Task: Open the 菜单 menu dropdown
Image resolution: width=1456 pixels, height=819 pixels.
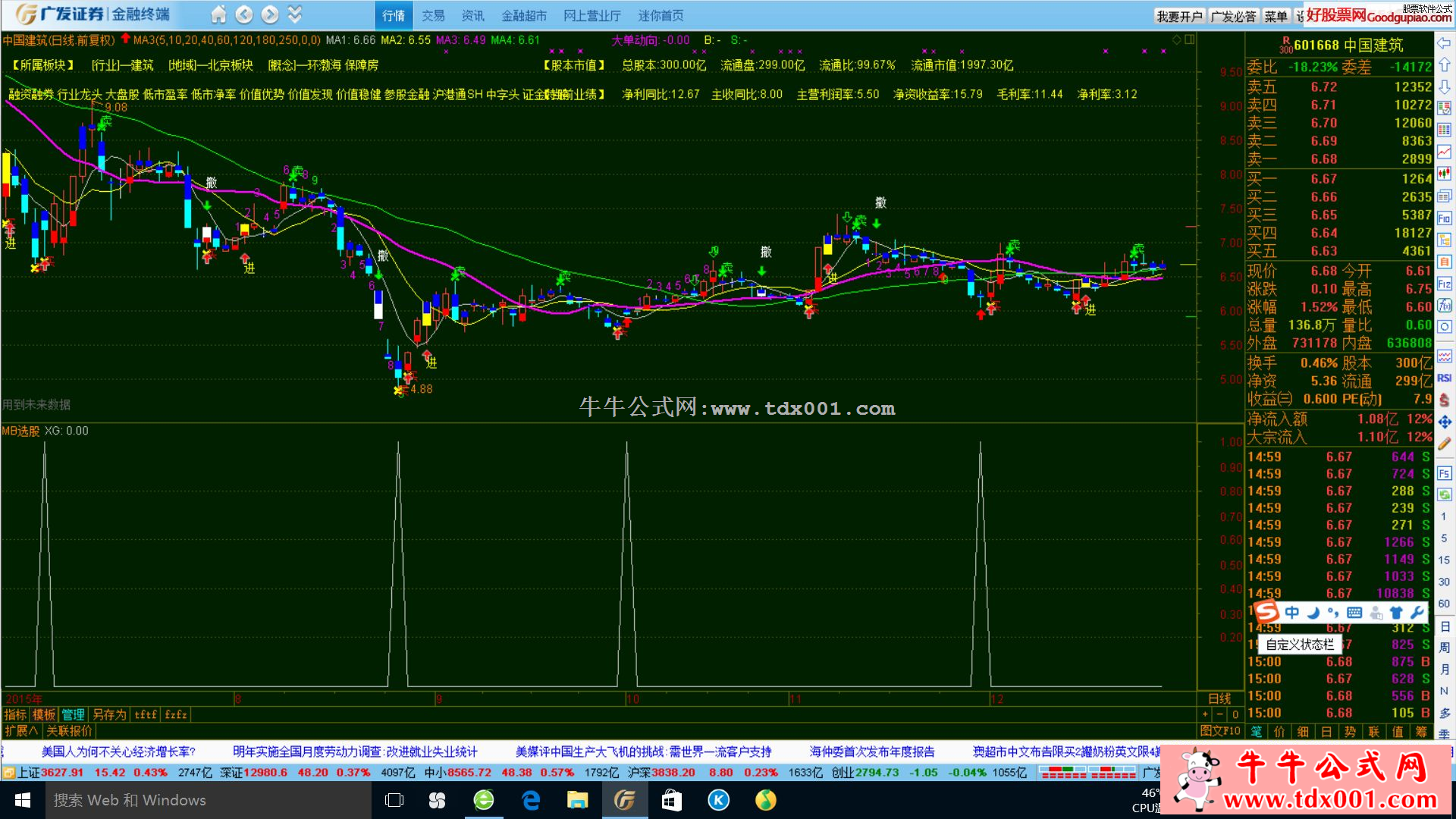Action: [x=1276, y=16]
